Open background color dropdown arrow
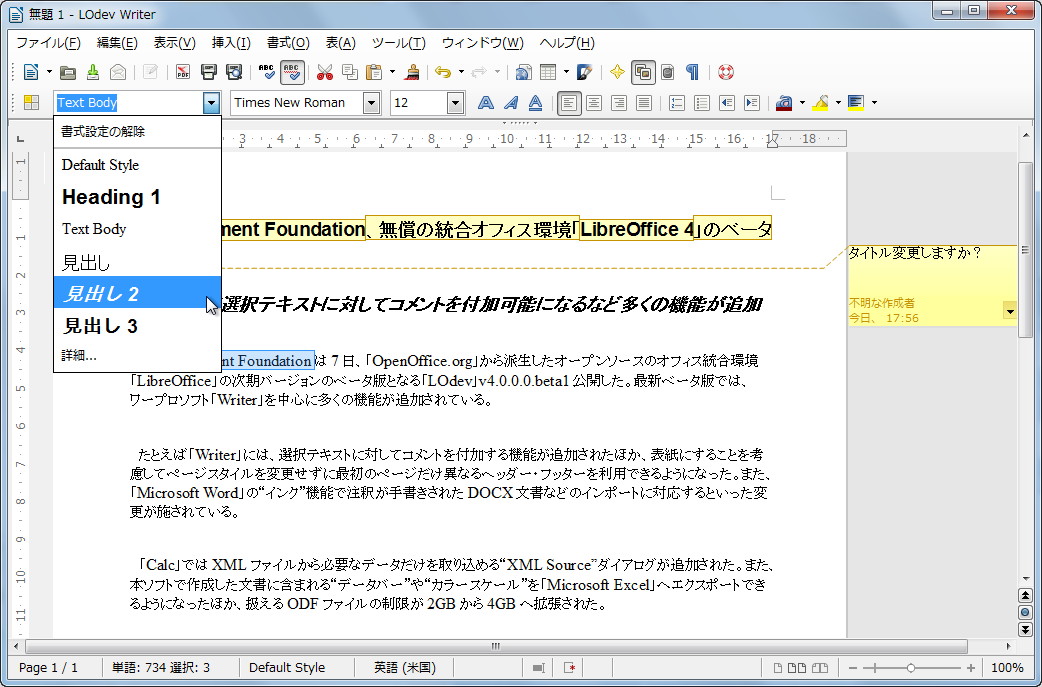This screenshot has width=1042, height=687. point(874,102)
